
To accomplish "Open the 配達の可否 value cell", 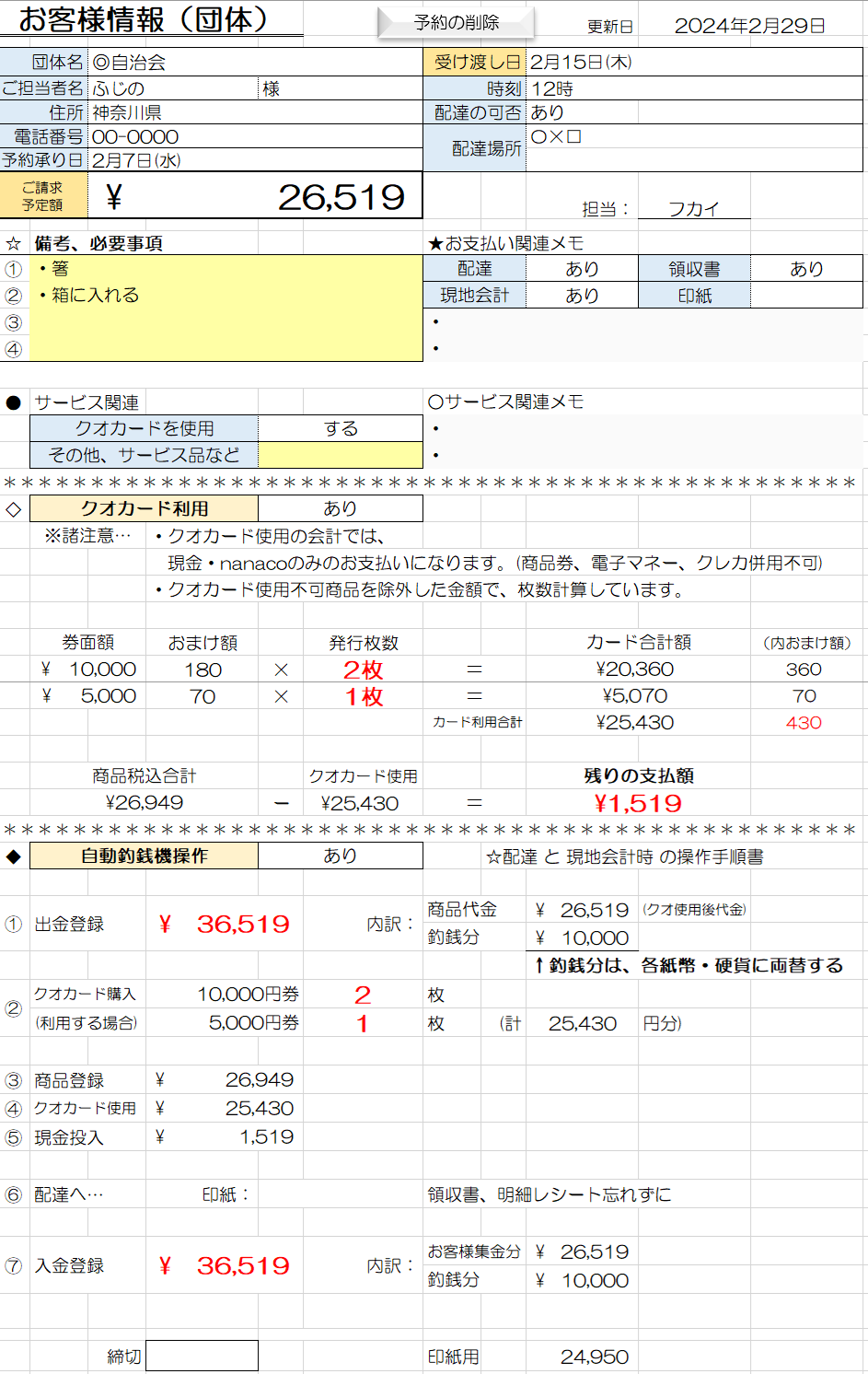I will point(693,112).
